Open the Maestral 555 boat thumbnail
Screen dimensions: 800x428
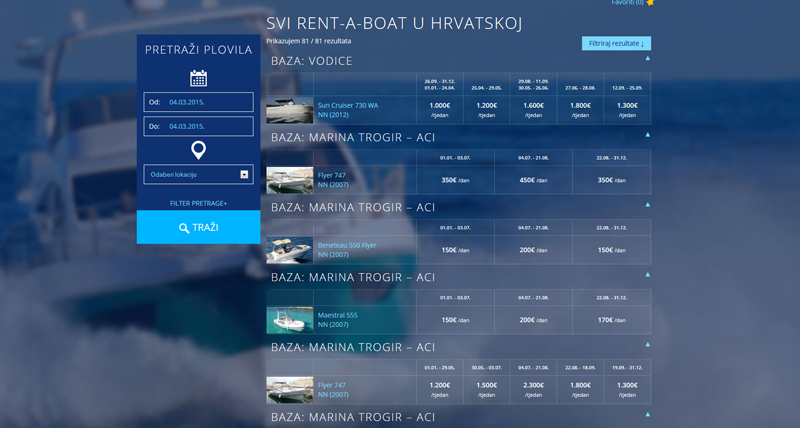[290, 320]
